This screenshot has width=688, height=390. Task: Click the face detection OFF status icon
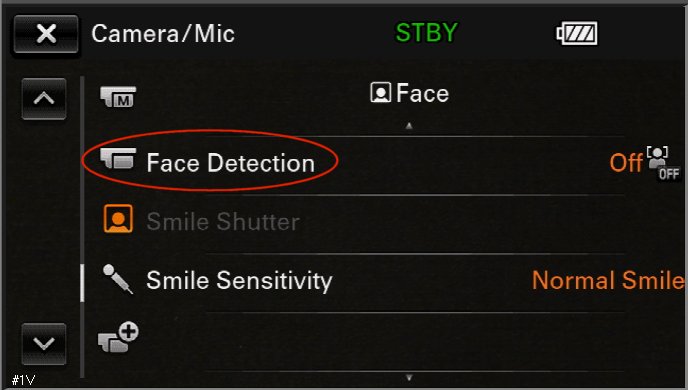pyautogui.click(x=663, y=163)
